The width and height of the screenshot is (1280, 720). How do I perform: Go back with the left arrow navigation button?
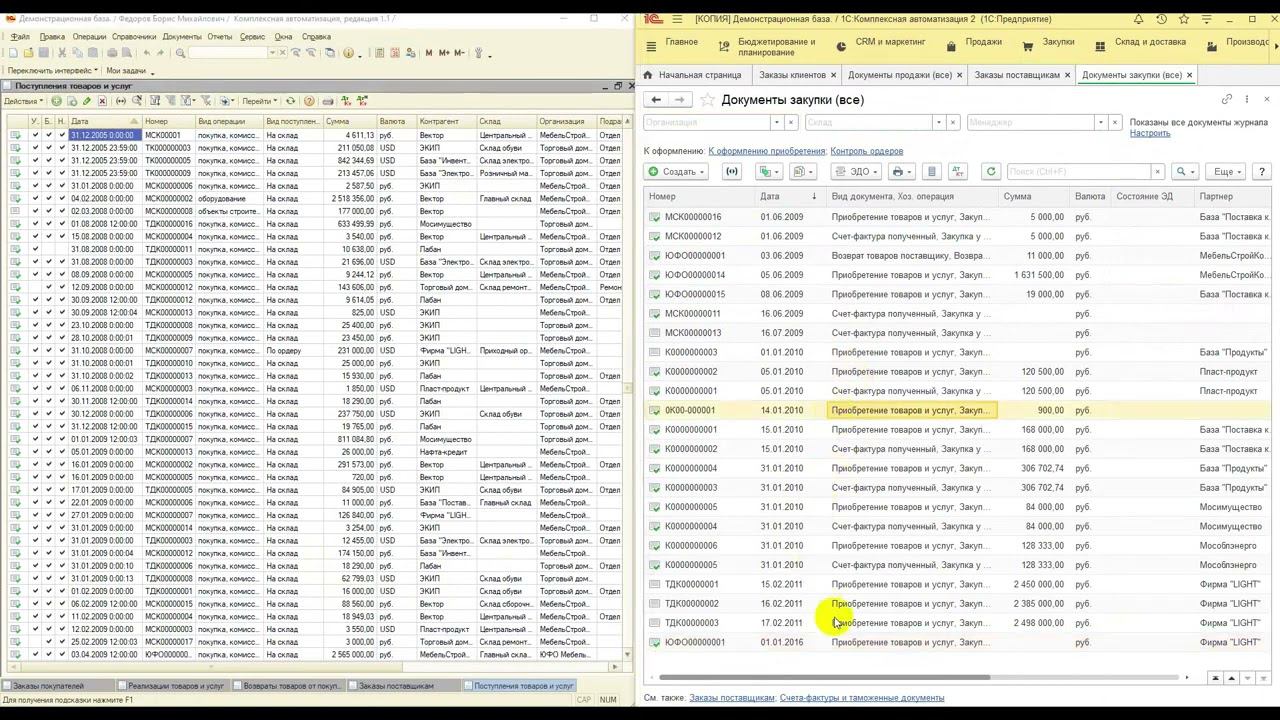click(655, 100)
